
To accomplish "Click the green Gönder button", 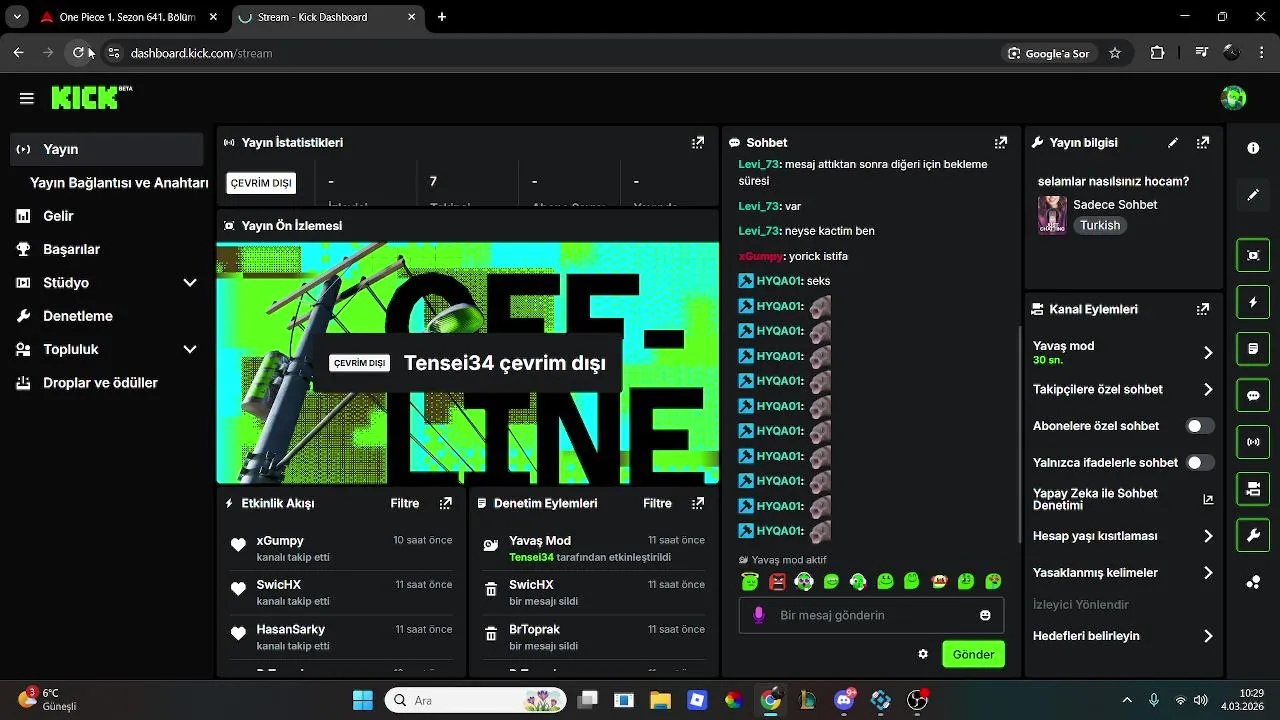I will point(973,654).
